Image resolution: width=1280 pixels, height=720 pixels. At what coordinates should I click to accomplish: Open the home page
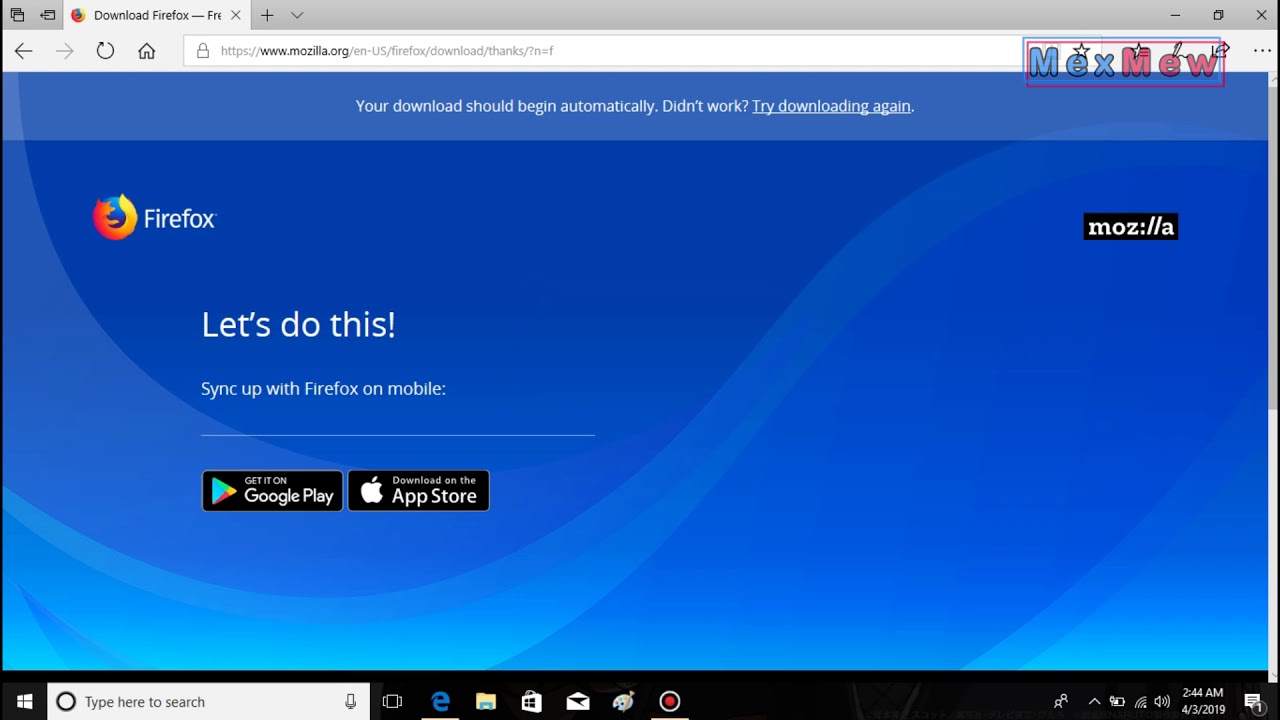(x=147, y=51)
